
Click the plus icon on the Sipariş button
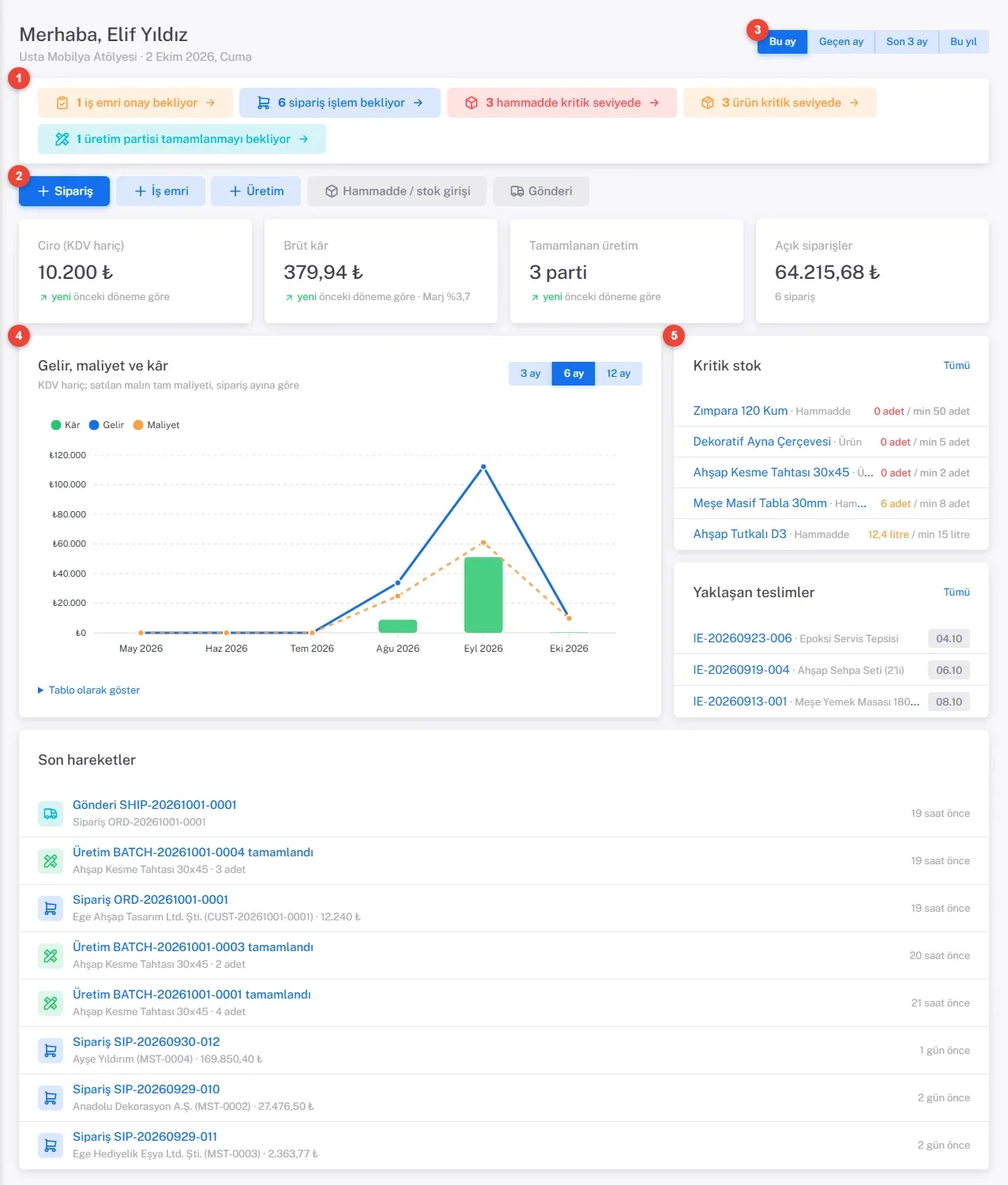point(43,191)
